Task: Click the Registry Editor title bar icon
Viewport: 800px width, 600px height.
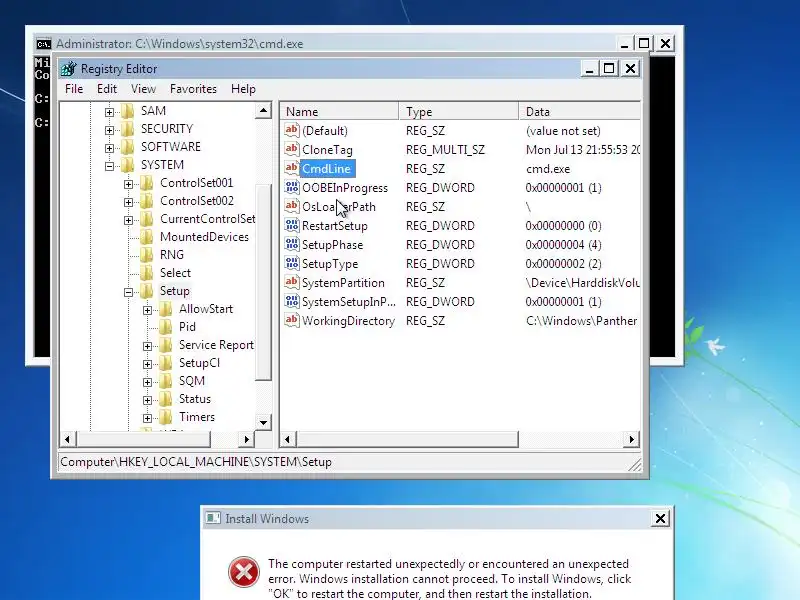Action: click(x=68, y=68)
